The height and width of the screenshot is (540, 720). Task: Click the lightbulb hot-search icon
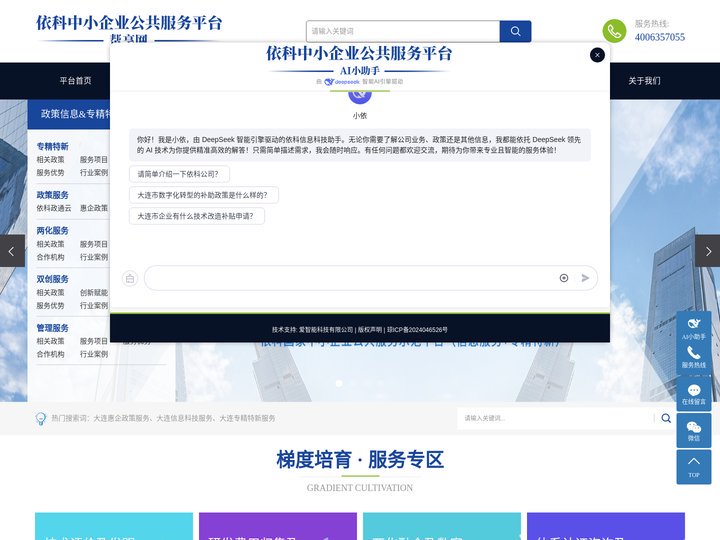click(40, 418)
